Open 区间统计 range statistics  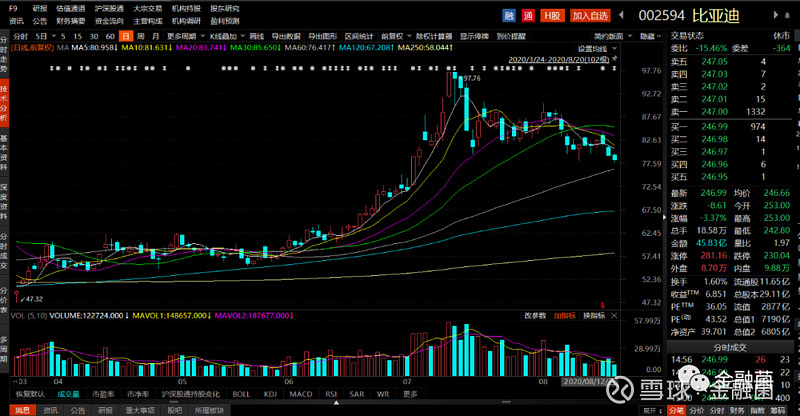[x=360, y=36]
